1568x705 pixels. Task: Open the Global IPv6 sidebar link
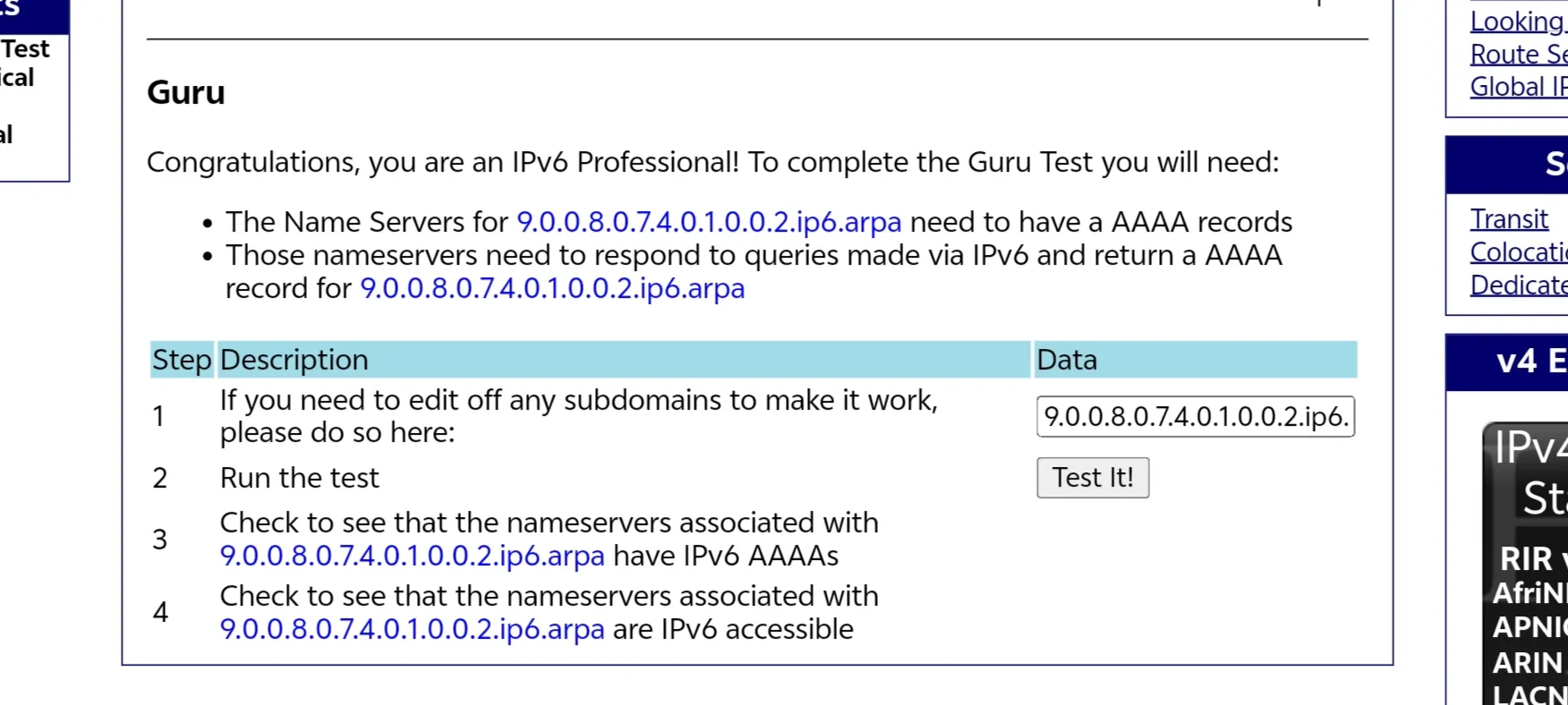click(1519, 87)
